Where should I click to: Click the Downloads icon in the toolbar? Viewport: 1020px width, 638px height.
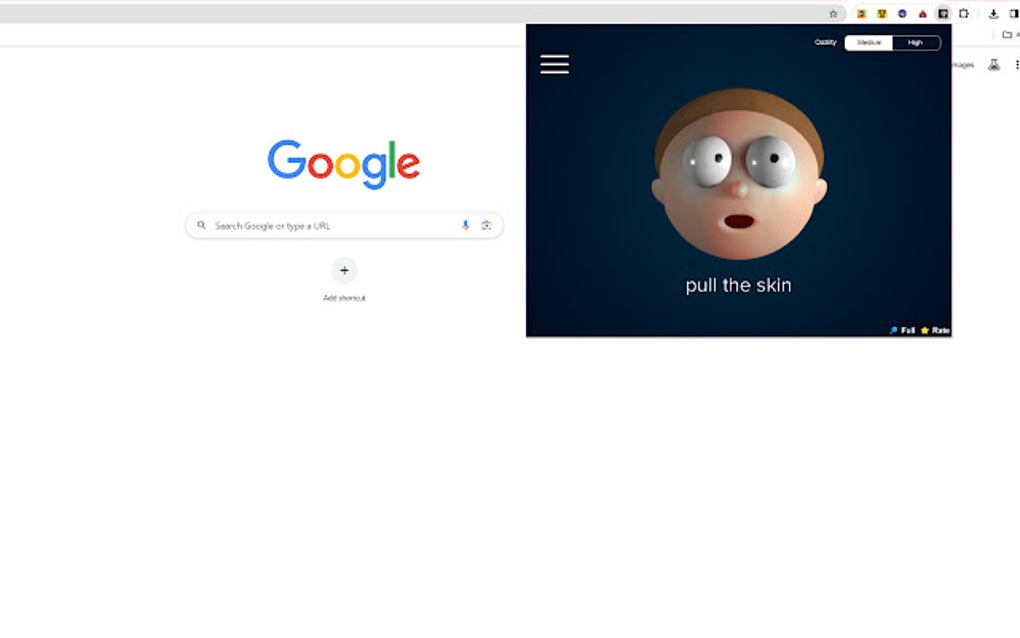point(993,14)
